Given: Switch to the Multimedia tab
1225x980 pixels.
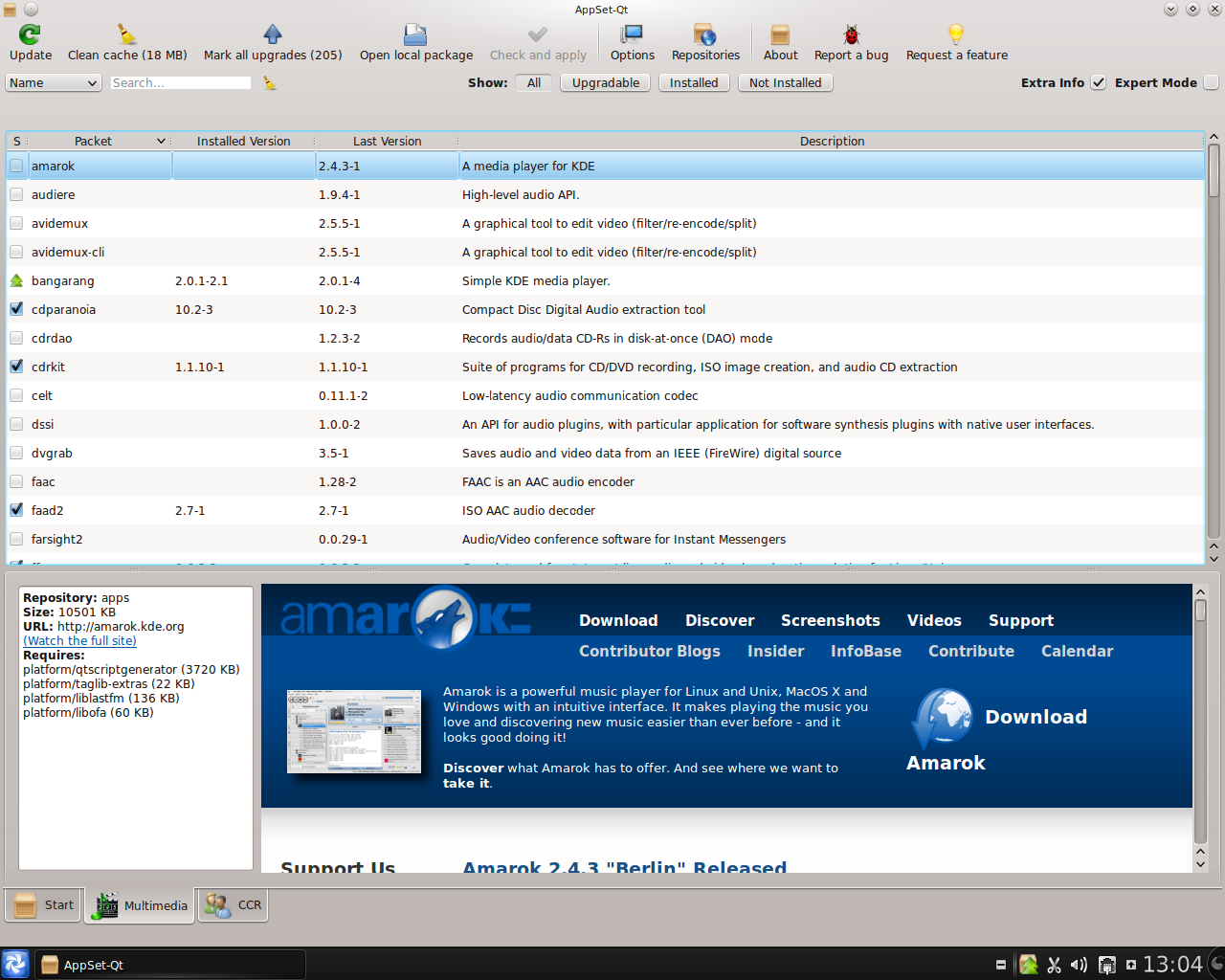Looking at the screenshot, I should click(x=141, y=905).
